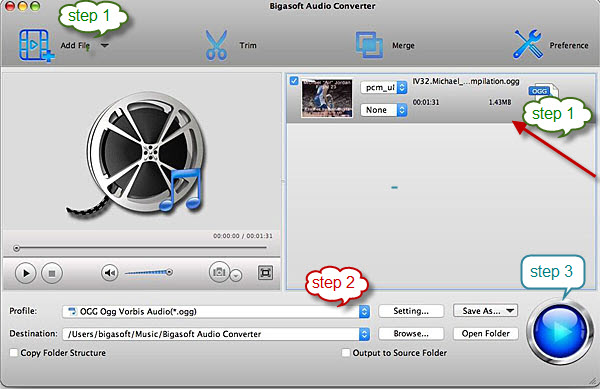Click file name IV32.Michael_...mpilation.ogg
This screenshot has height=389, width=600.
[466, 81]
